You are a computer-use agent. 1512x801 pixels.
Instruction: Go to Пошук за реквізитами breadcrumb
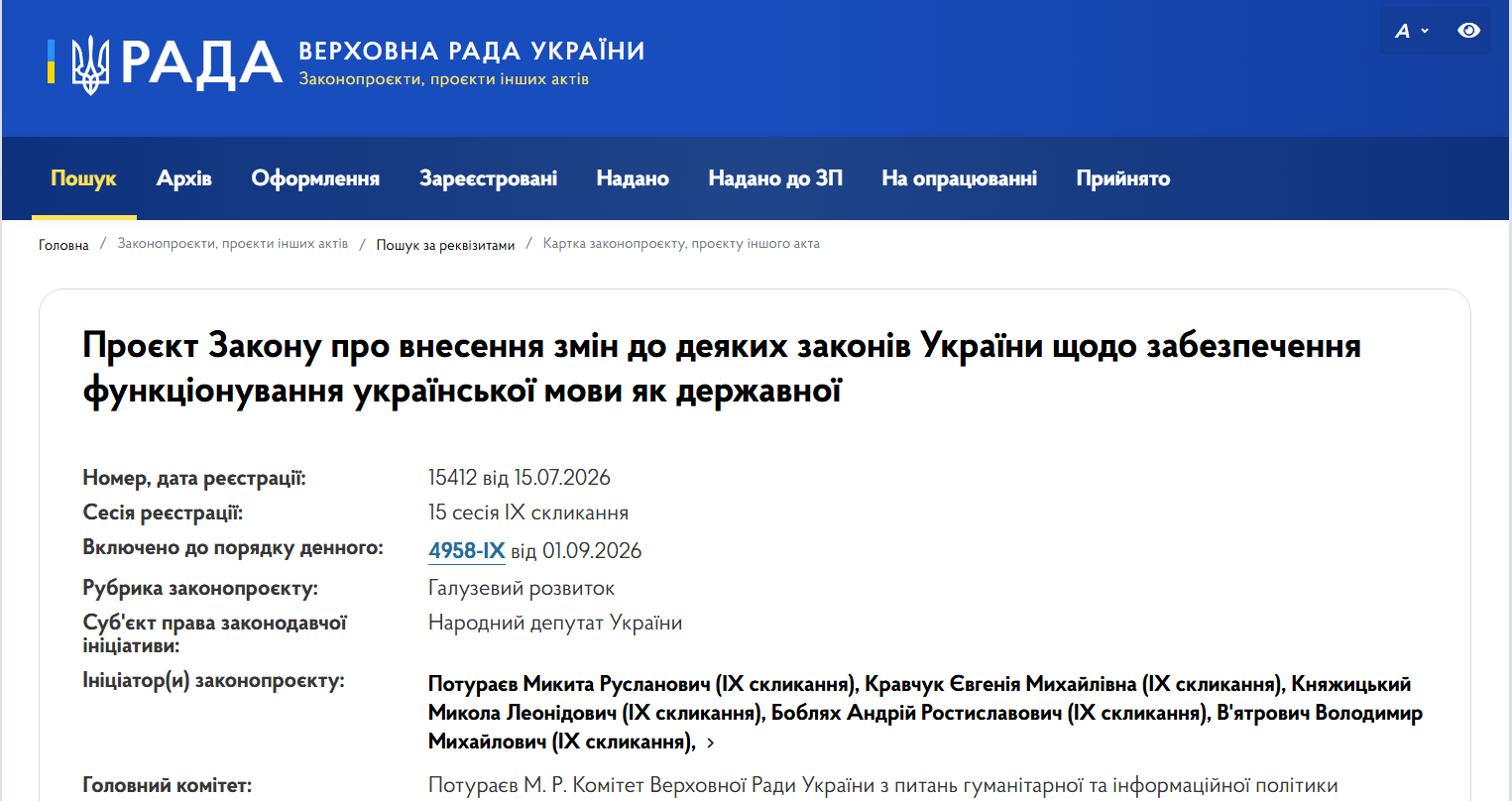445,245
